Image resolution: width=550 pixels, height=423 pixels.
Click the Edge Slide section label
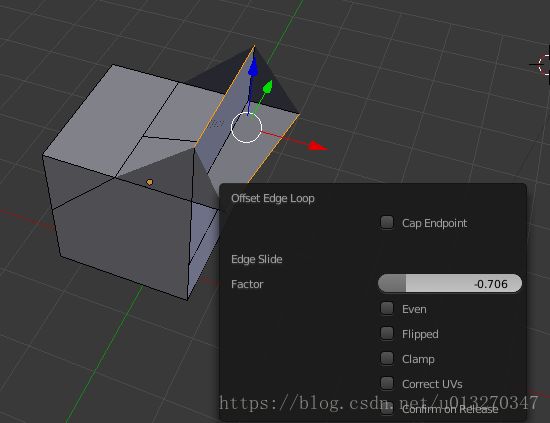pos(257,259)
